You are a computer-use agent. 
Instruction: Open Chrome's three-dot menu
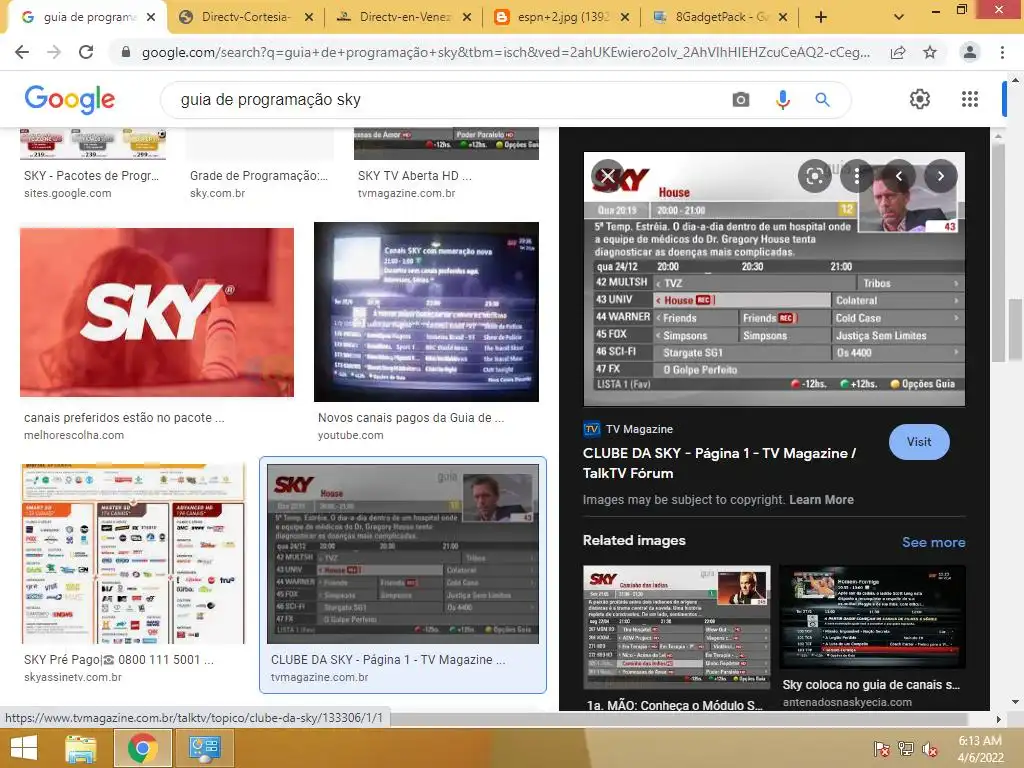(1002, 52)
